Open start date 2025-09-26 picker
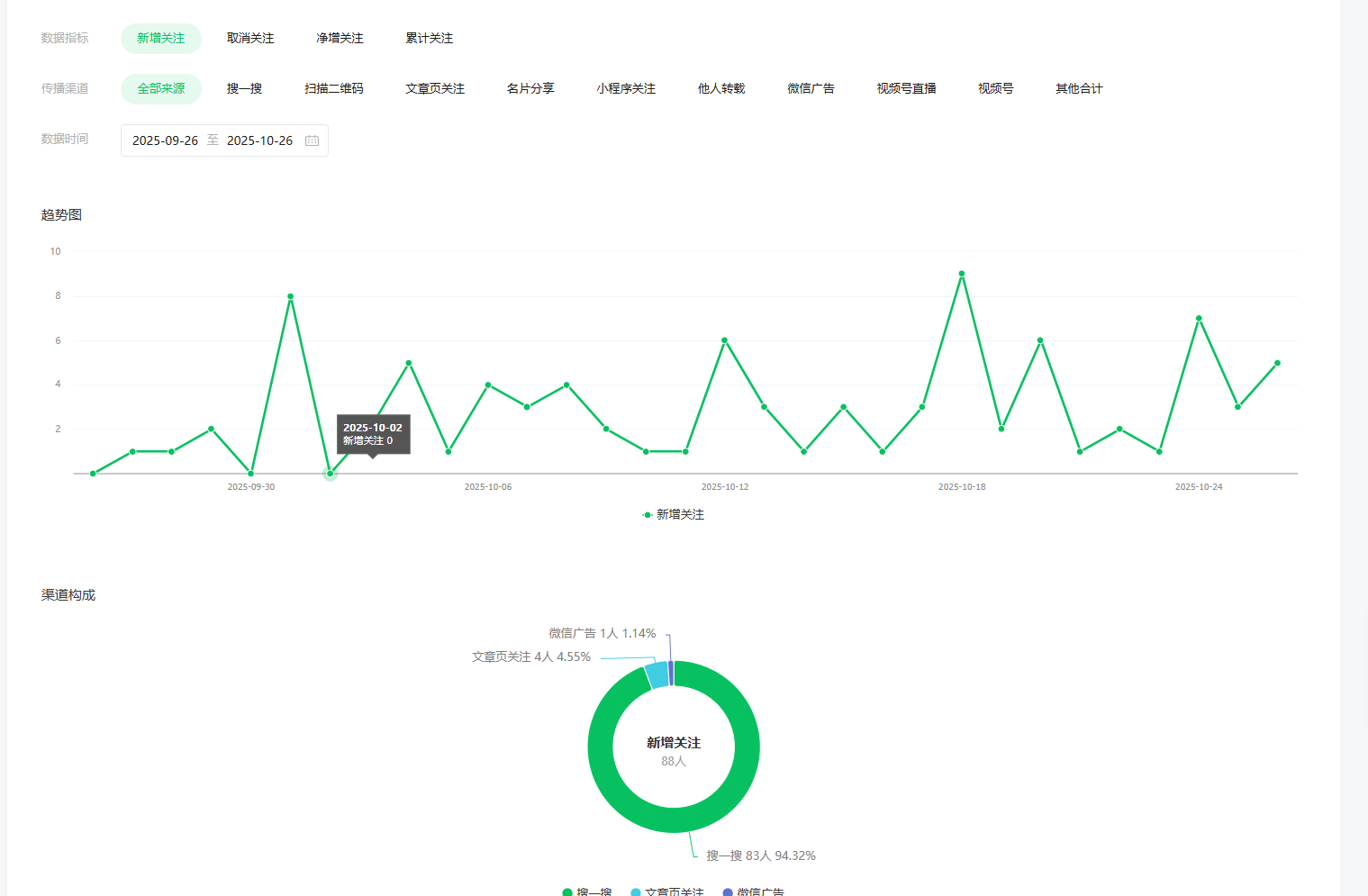This screenshot has width=1368, height=896. (165, 140)
